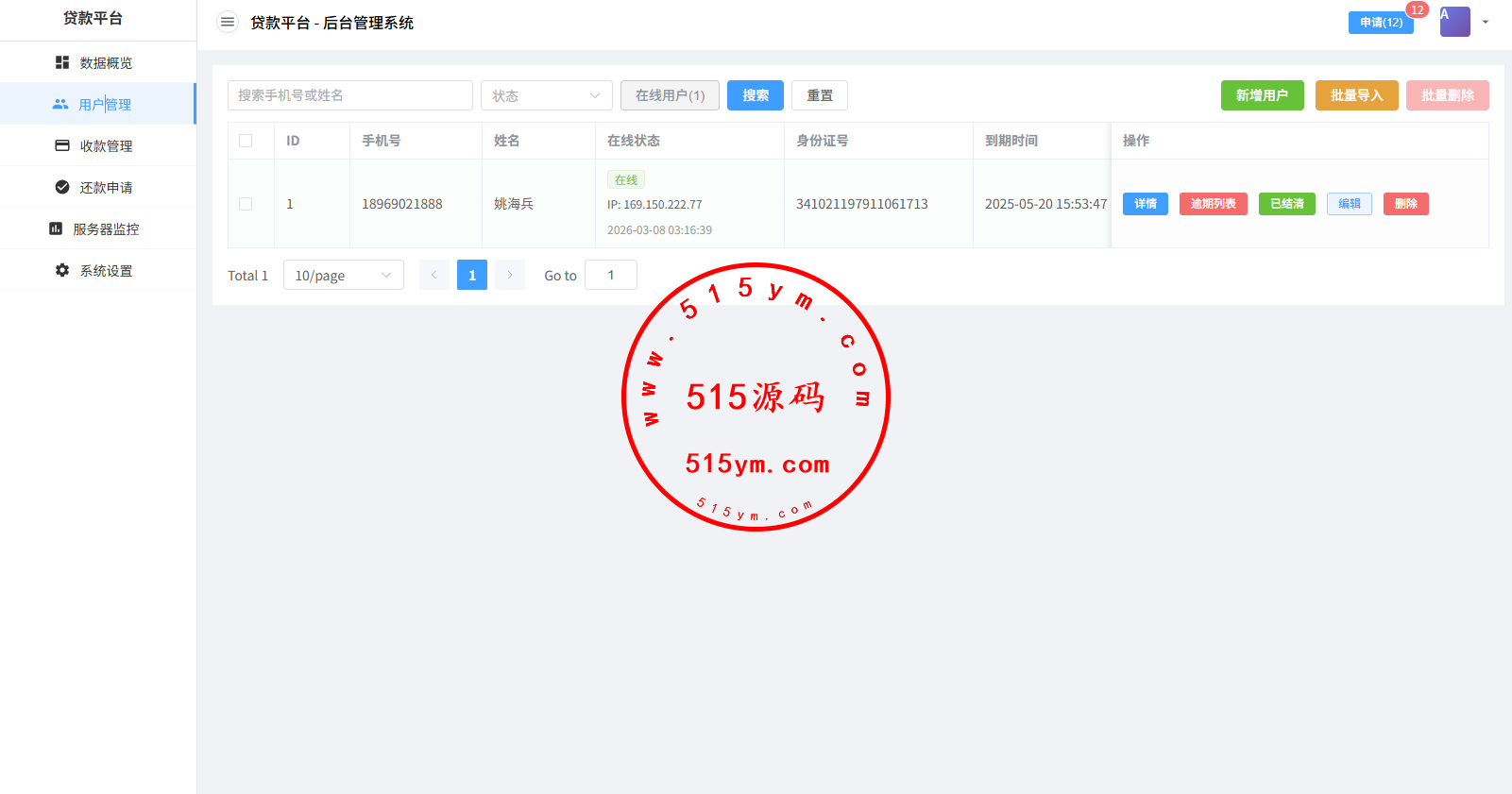Expand the 状态 filter dropdown

coord(546,95)
